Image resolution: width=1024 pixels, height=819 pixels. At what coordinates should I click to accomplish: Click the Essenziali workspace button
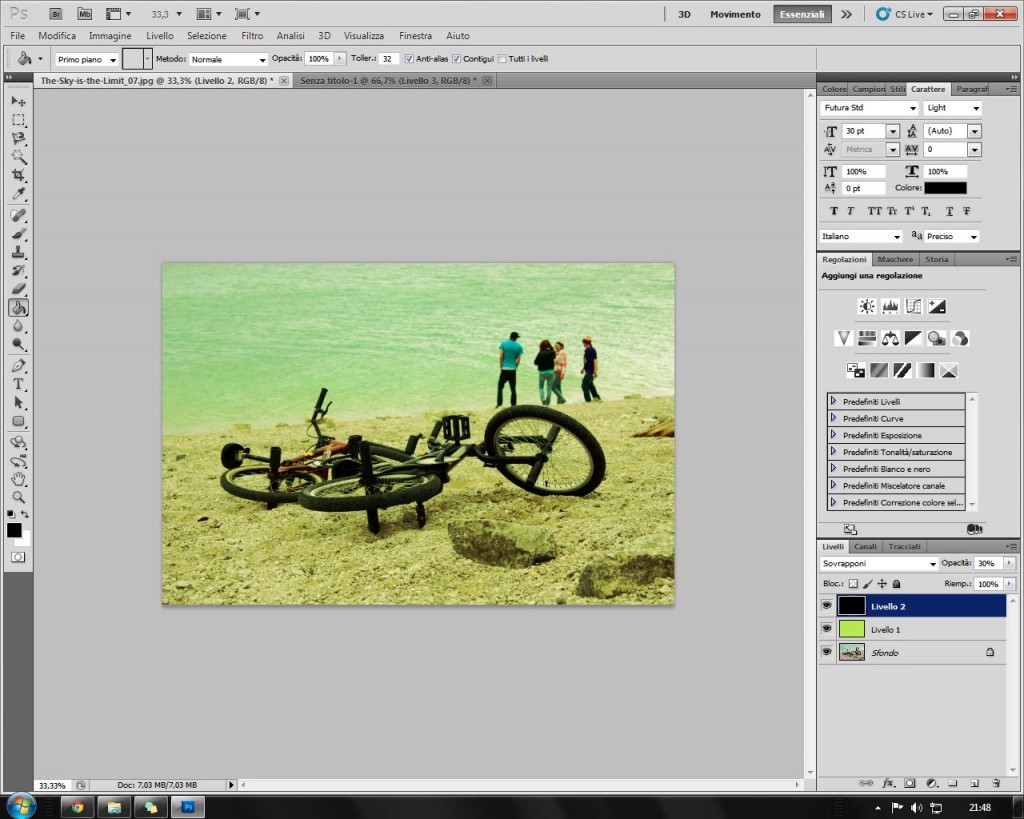801,14
